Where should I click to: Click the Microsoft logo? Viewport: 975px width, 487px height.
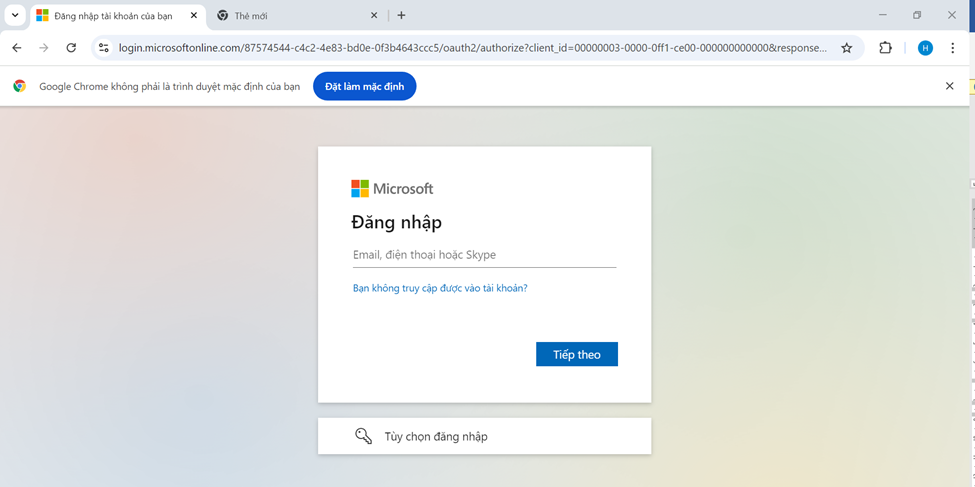392,189
